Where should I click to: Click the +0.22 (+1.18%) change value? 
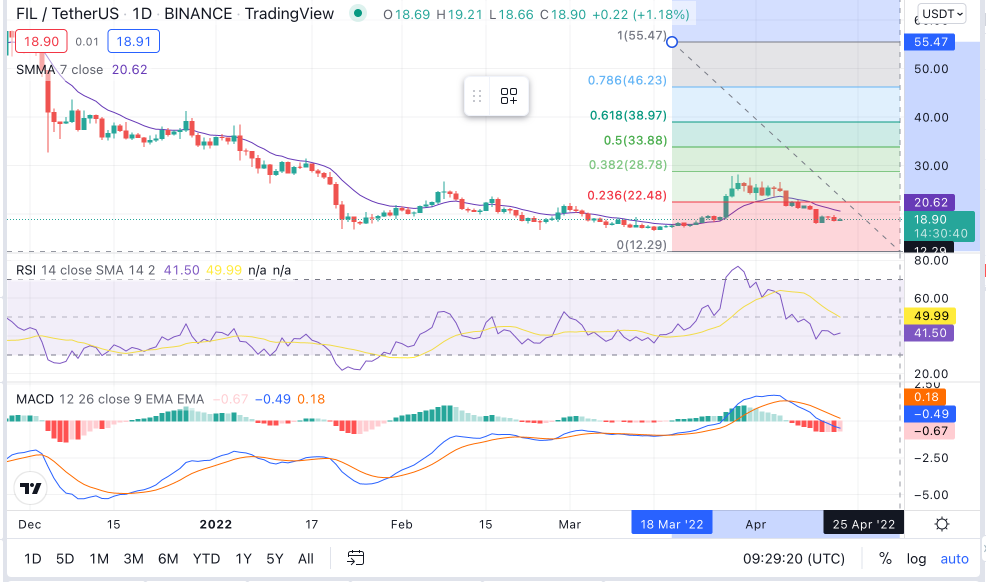(x=641, y=14)
